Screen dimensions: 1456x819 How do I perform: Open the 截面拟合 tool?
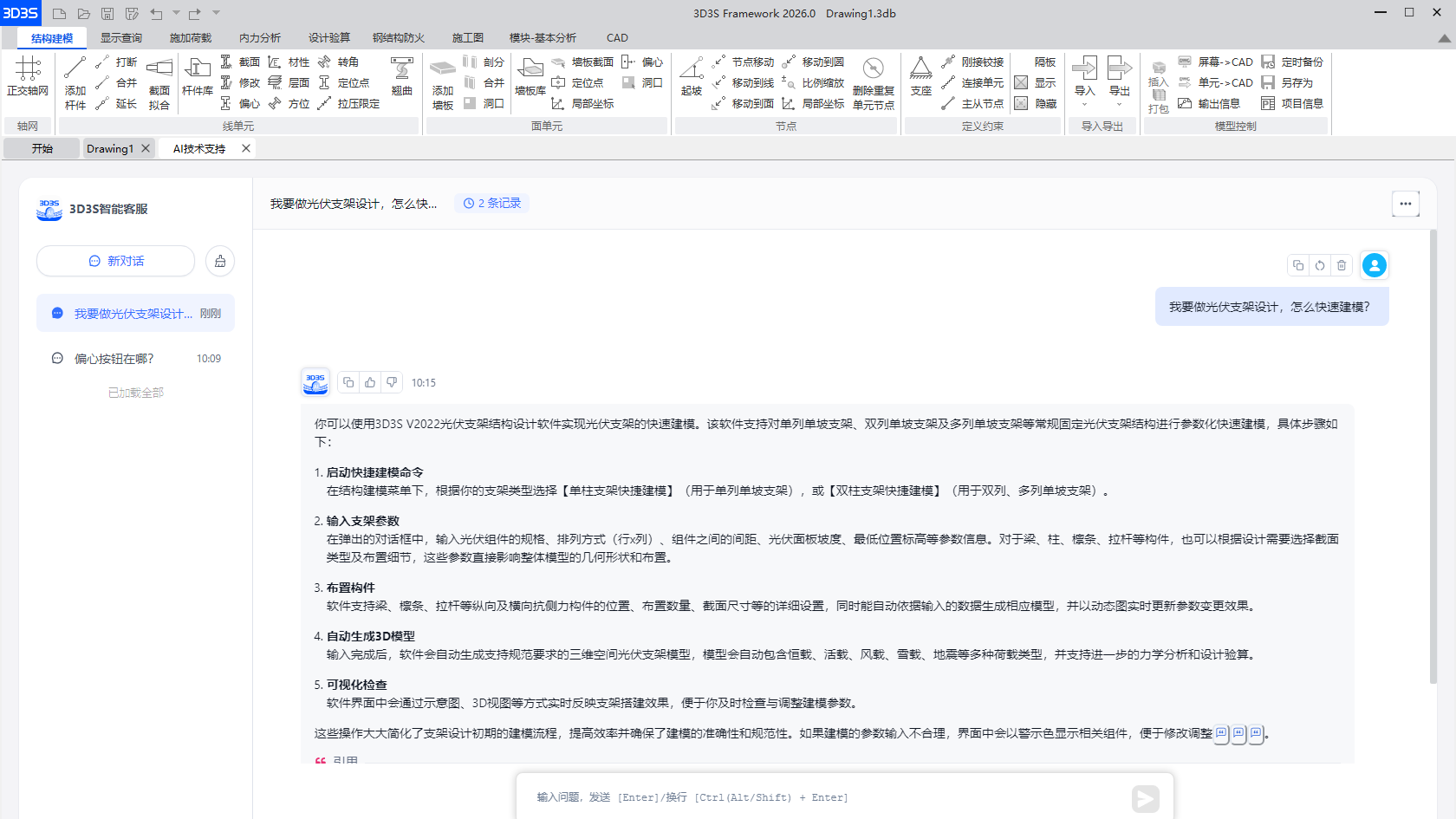tap(159, 83)
